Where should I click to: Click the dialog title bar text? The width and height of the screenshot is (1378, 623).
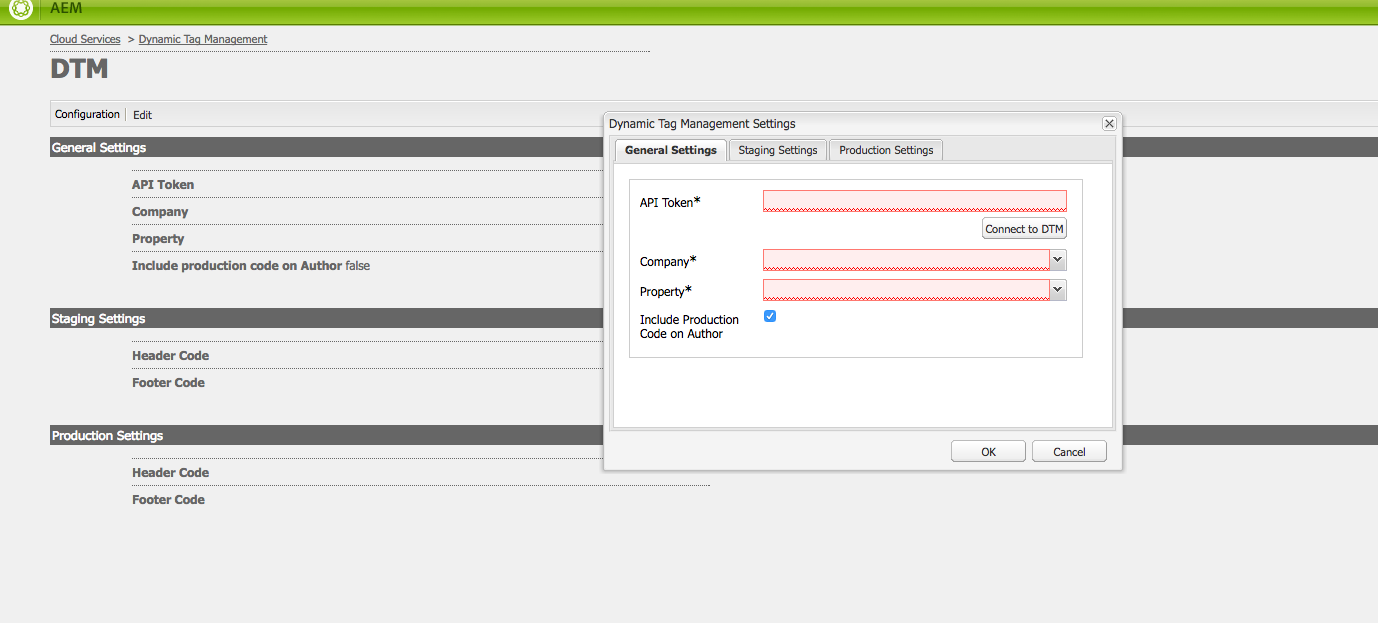702,124
